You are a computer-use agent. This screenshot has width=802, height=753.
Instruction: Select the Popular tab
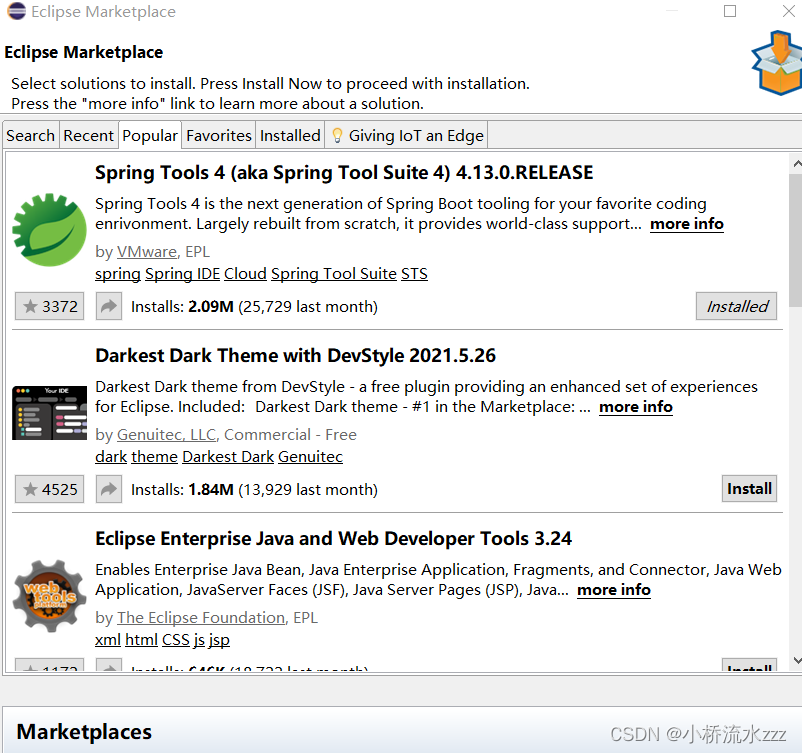pyautogui.click(x=150, y=136)
